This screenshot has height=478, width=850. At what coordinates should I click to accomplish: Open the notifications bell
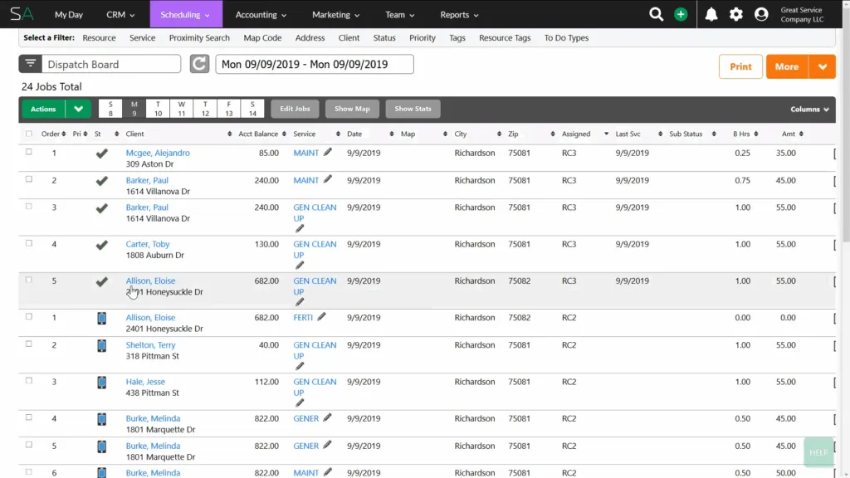click(711, 15)
